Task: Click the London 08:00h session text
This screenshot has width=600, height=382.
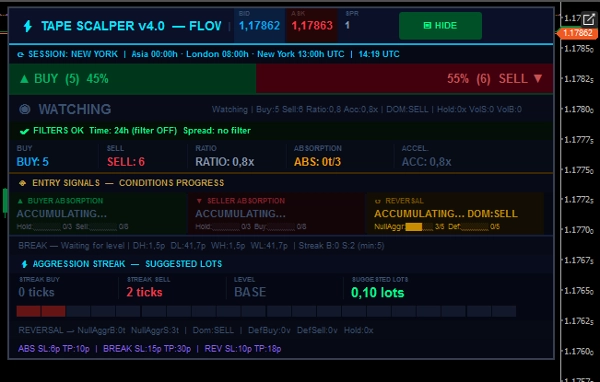Action: pos(217,54)
